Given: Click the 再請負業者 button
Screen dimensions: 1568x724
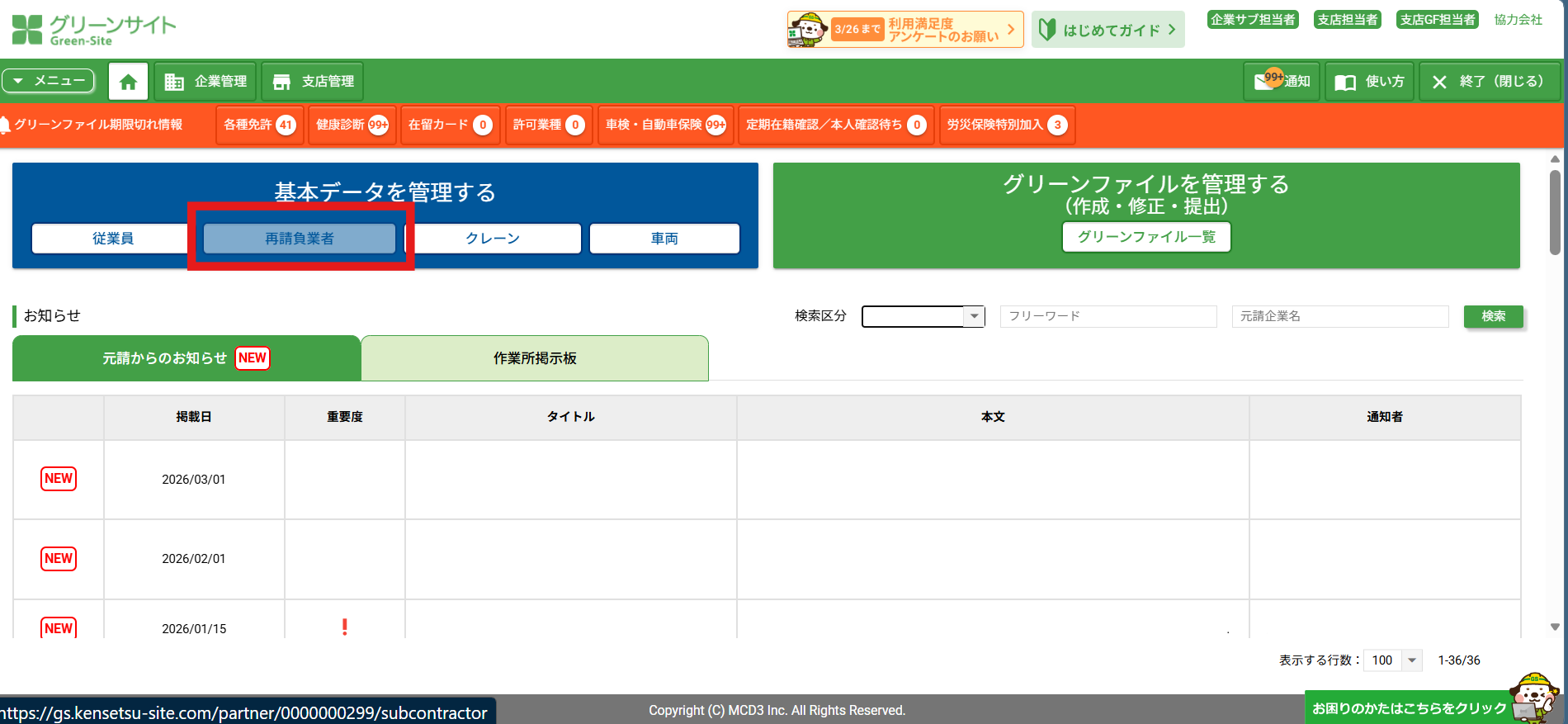Looking at the screenshot, I should (300, 239).
